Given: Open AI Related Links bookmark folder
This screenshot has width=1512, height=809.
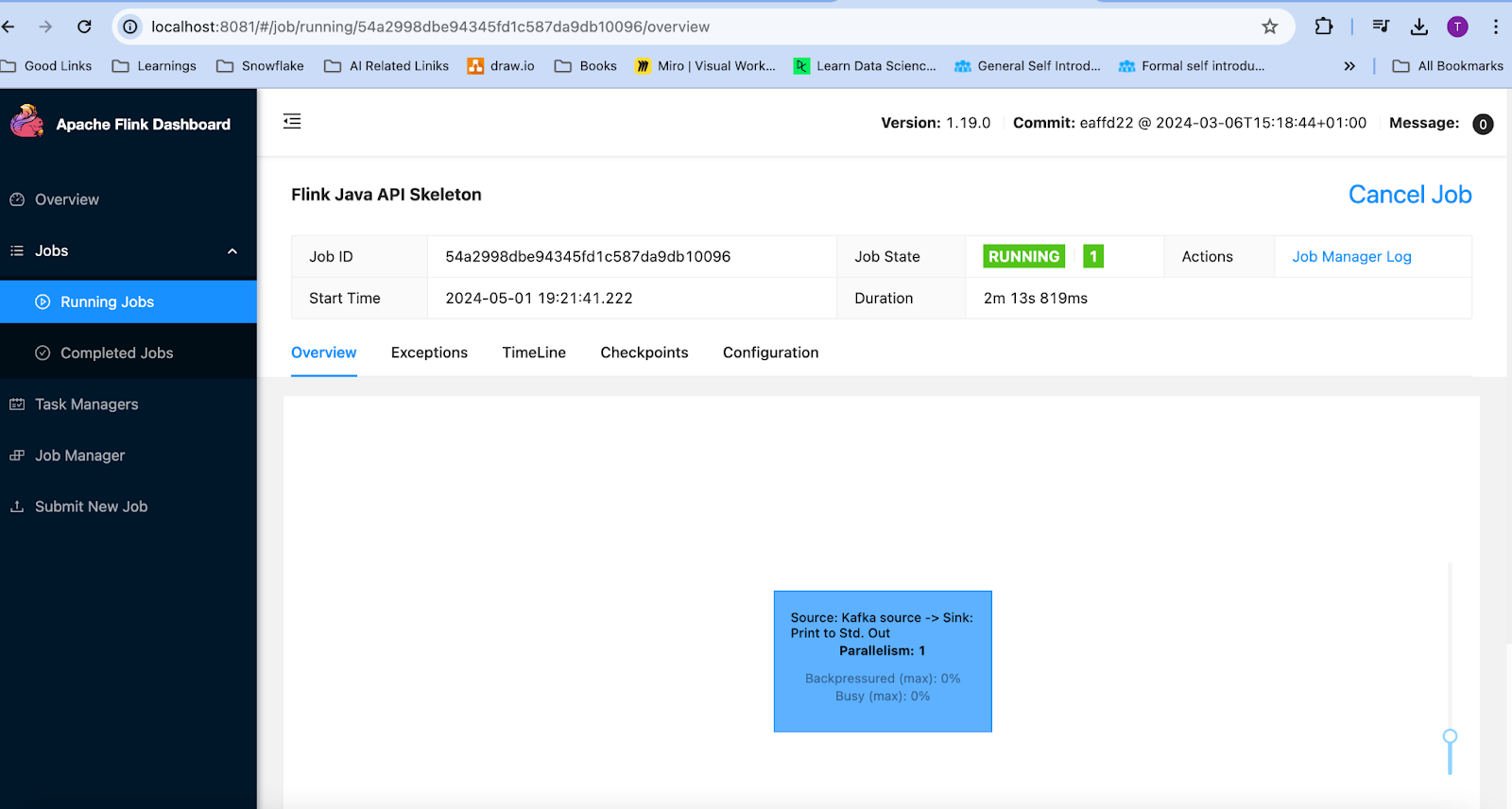Looking at the screenshot, I should [x=387, y=66].
